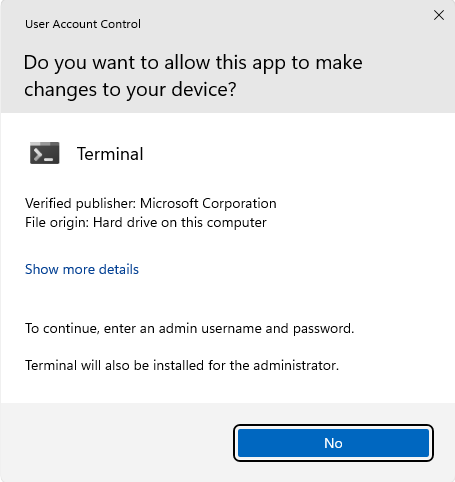The width and height of the screenshot is (455, 482).
Task: Click the 'changes to your device?' heading line
Action: (130, 90)
